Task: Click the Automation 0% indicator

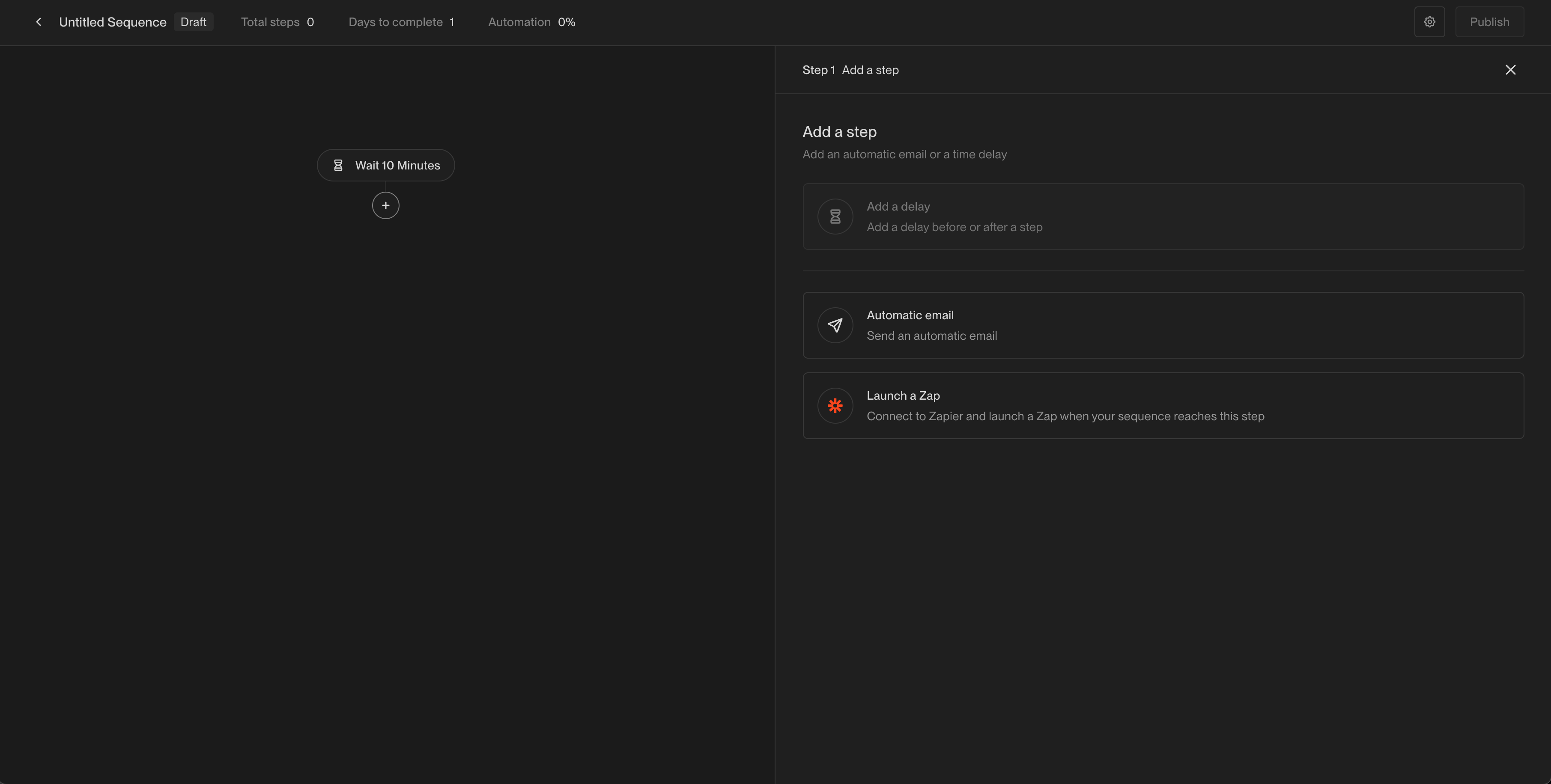Action: pos(531,22)
